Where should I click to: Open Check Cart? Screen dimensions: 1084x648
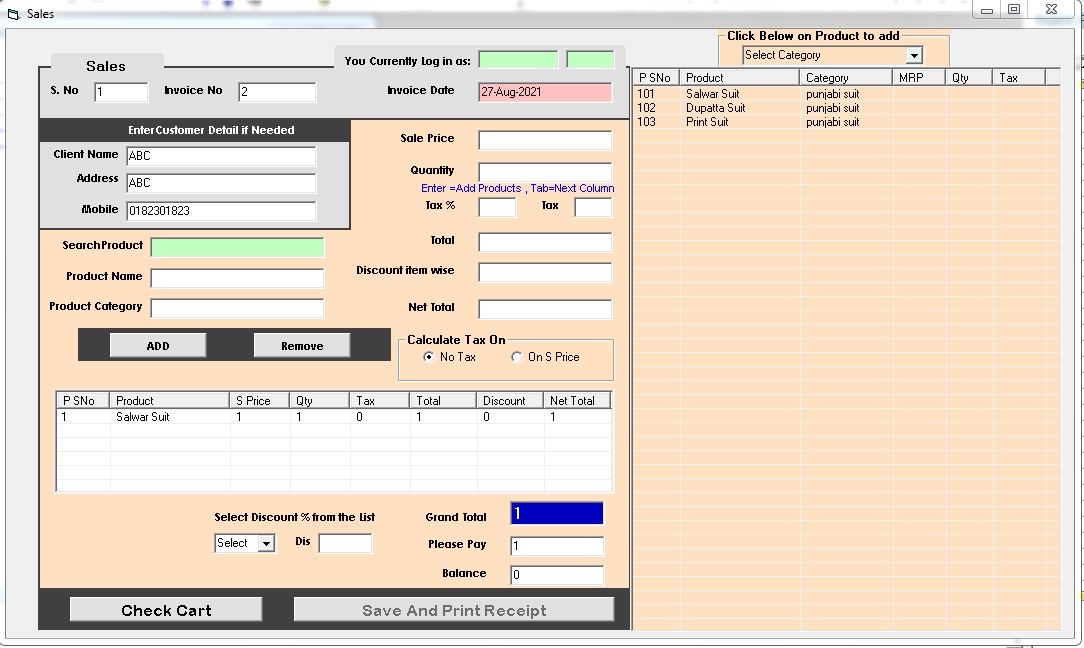coord(166,610)
